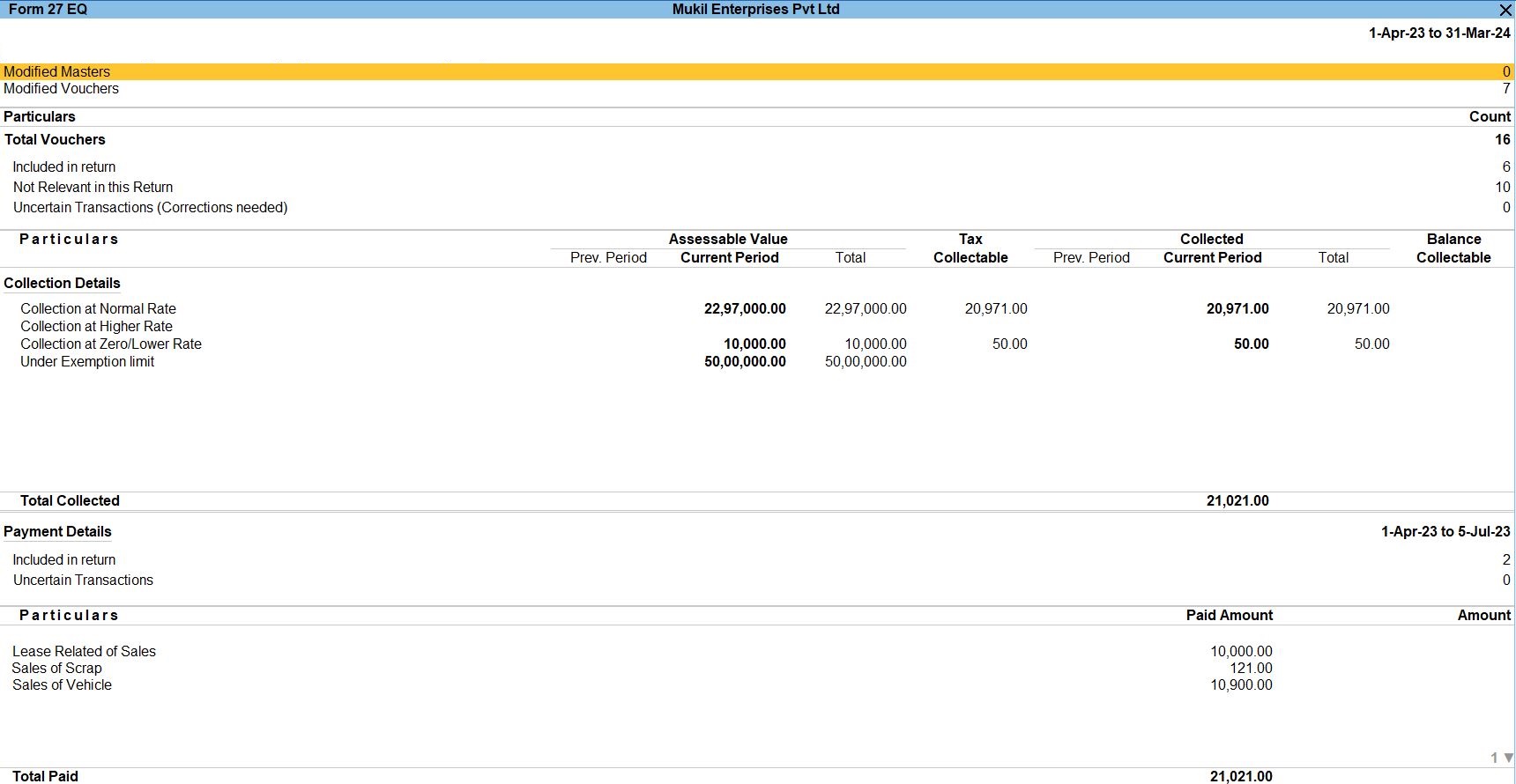The image size is (1516, 784).
Task: Click the bold 22,97,000.00 current period value
Action: (x=745, y=308)
